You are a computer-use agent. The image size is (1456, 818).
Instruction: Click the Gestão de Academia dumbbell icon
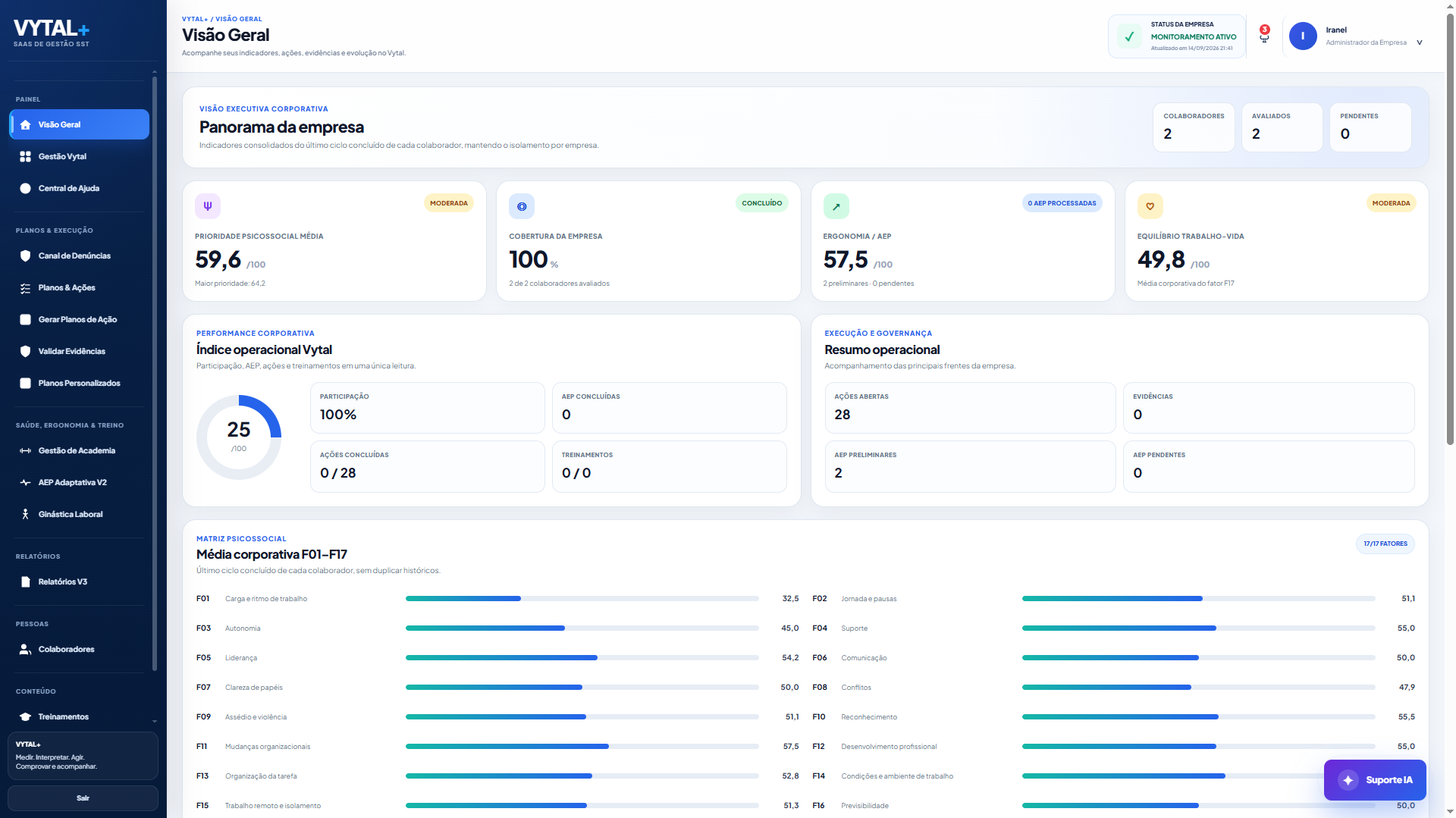click(x=25, y=451)
